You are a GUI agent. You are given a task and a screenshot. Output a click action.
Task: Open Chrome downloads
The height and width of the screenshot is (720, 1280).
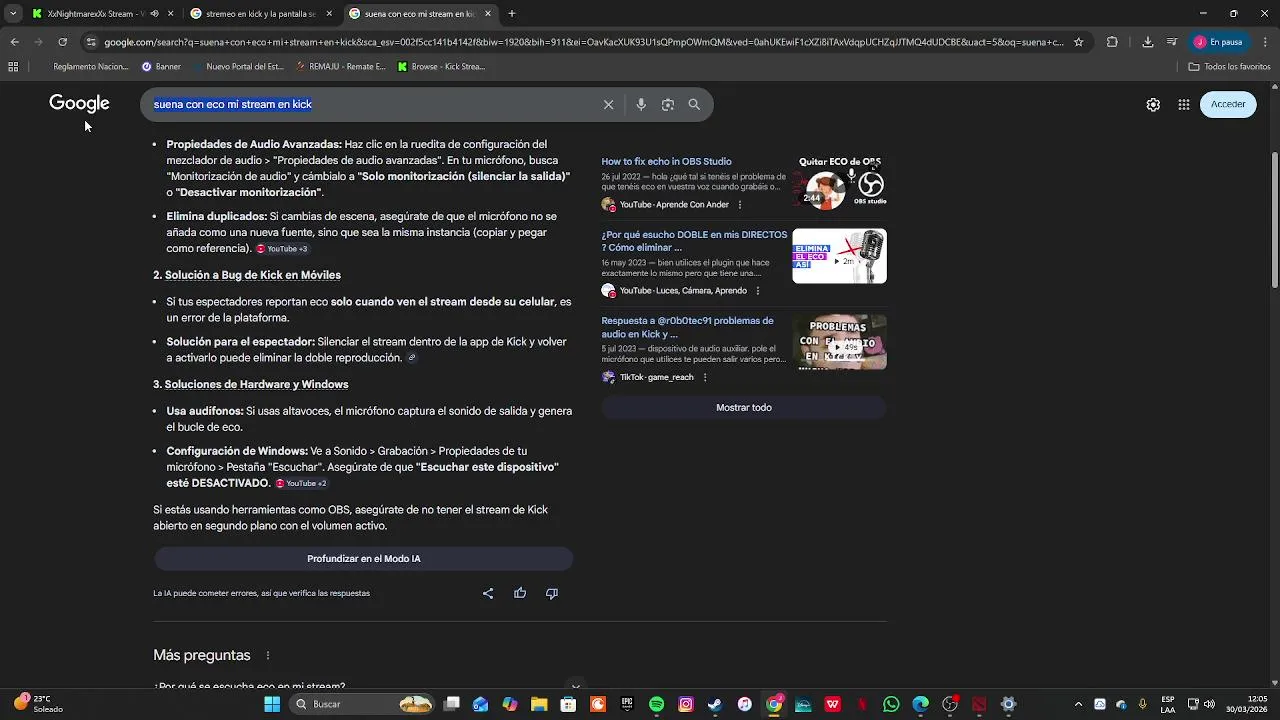[x=1147, y=42]
